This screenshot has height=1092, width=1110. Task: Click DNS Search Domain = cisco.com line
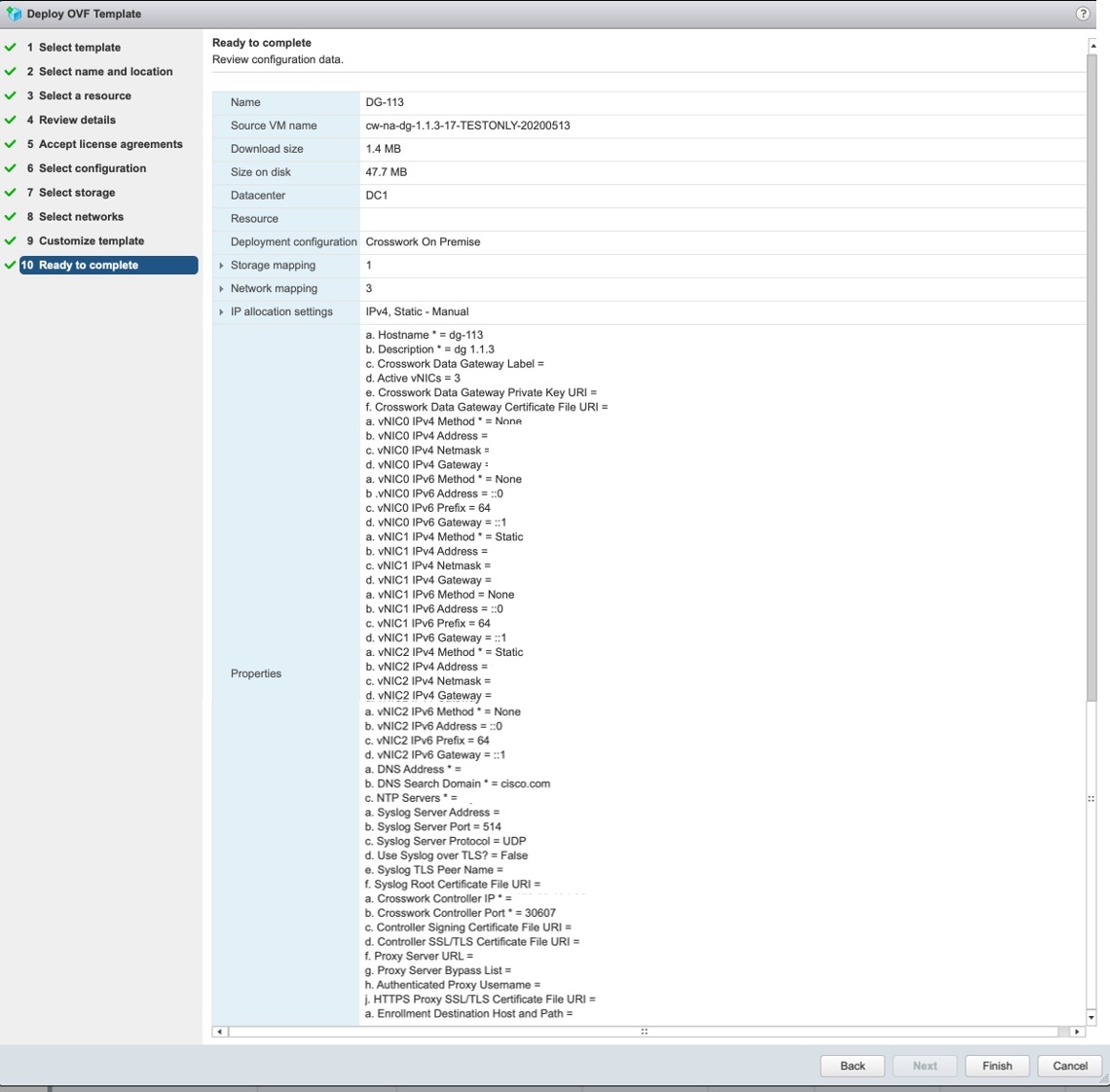point(458,784)
